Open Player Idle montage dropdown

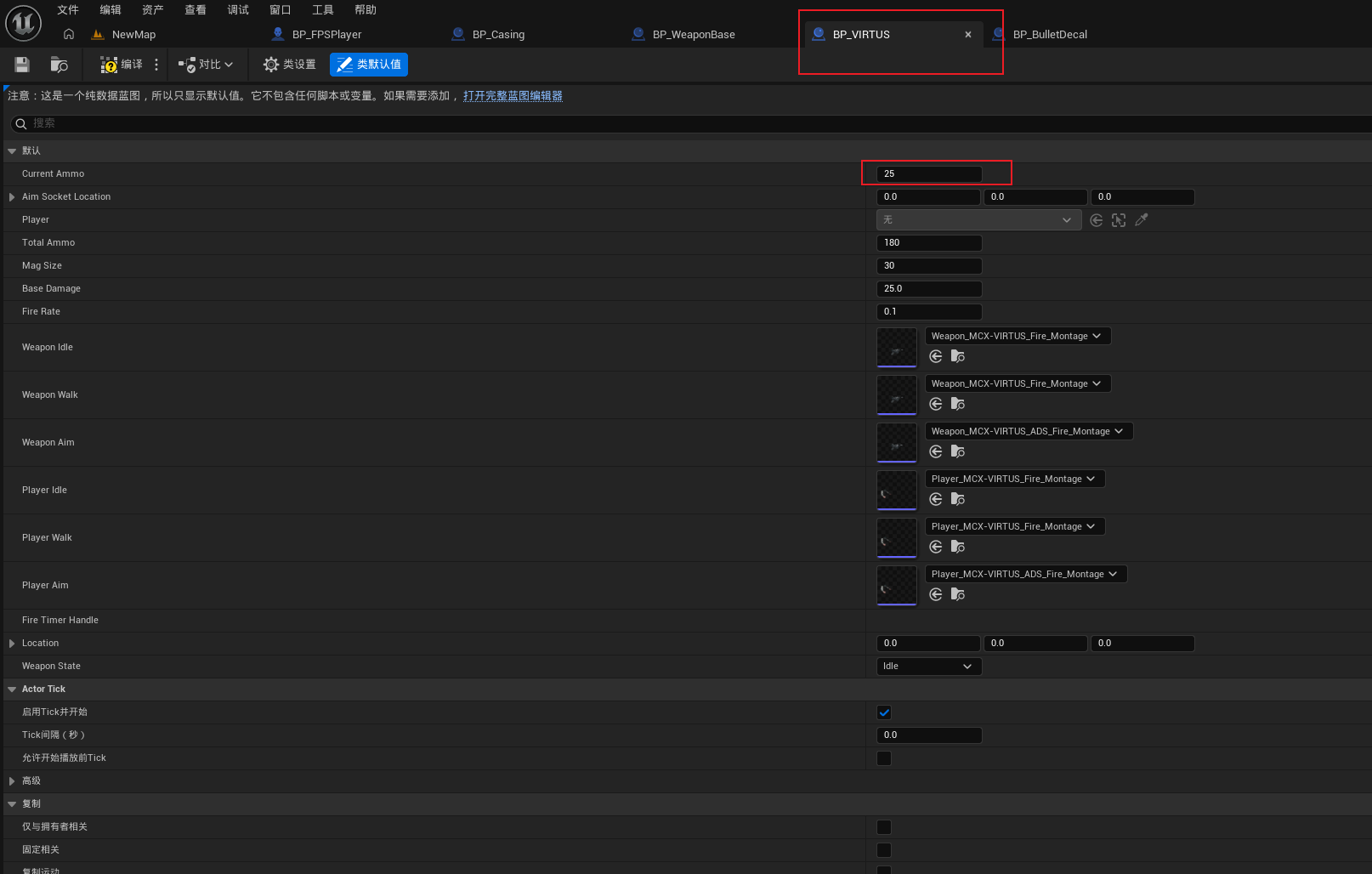pos(1015,479)
